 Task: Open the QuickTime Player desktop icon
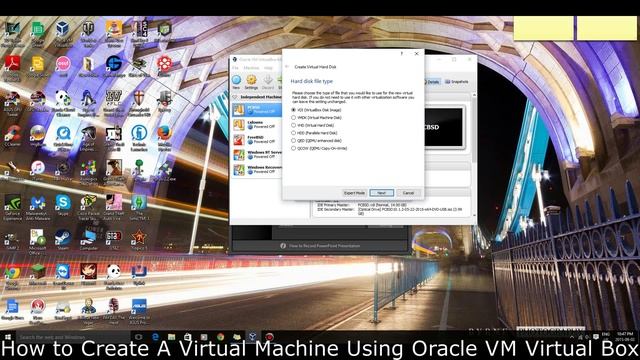click(63, 138)
